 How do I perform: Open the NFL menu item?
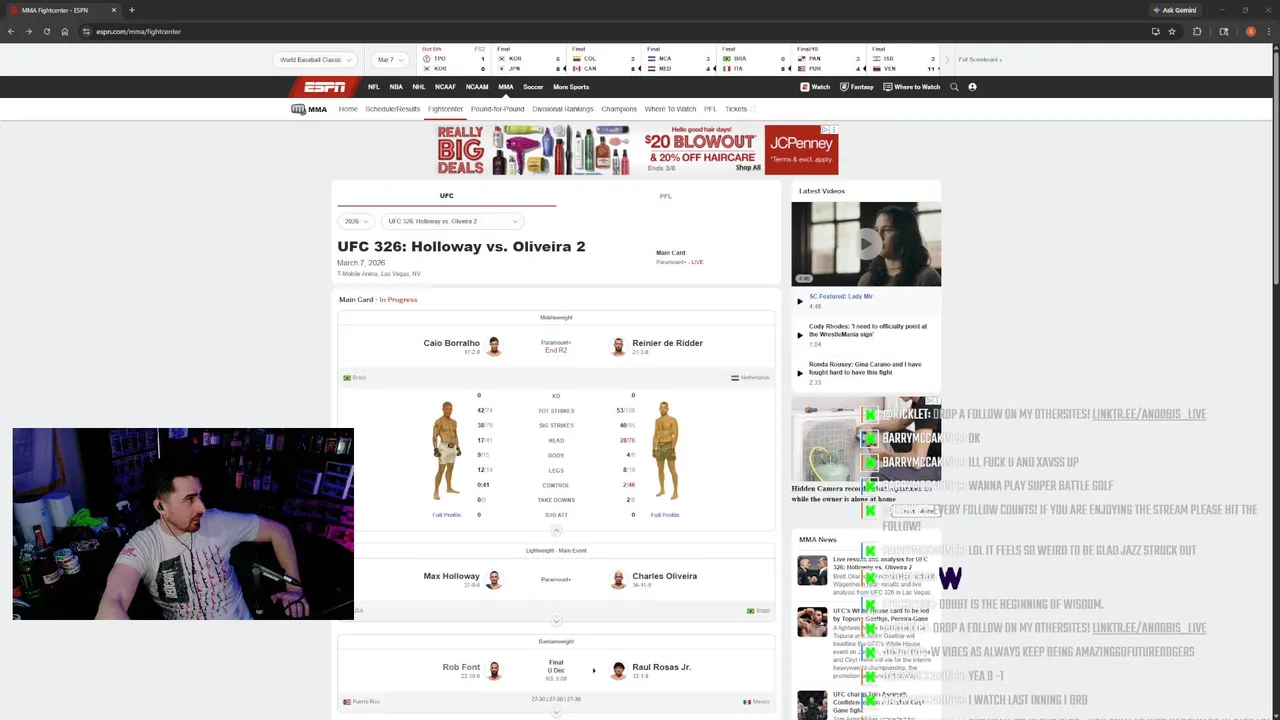374,87
